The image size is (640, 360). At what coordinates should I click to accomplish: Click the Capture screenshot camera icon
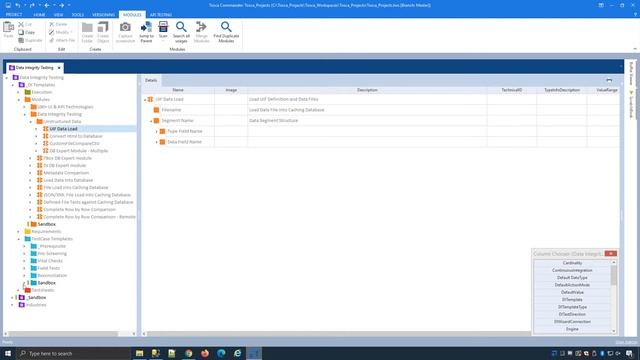pyautogui.click(x=125, y=27)
